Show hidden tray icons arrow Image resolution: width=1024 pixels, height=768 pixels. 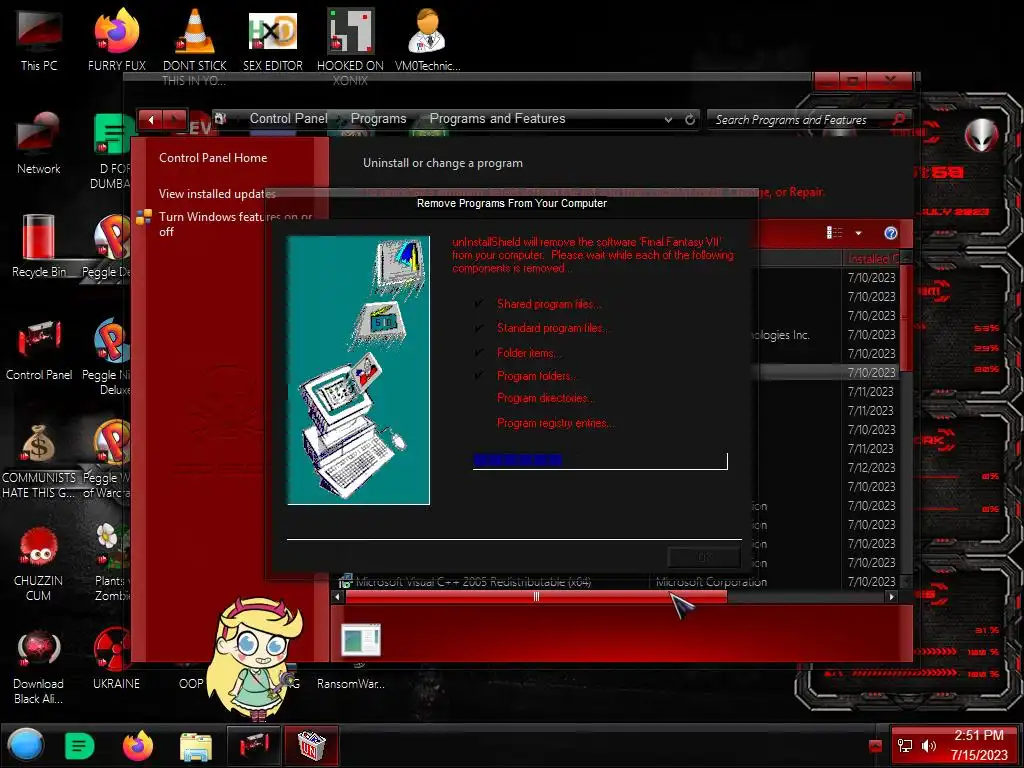click(x=876, y=746)
